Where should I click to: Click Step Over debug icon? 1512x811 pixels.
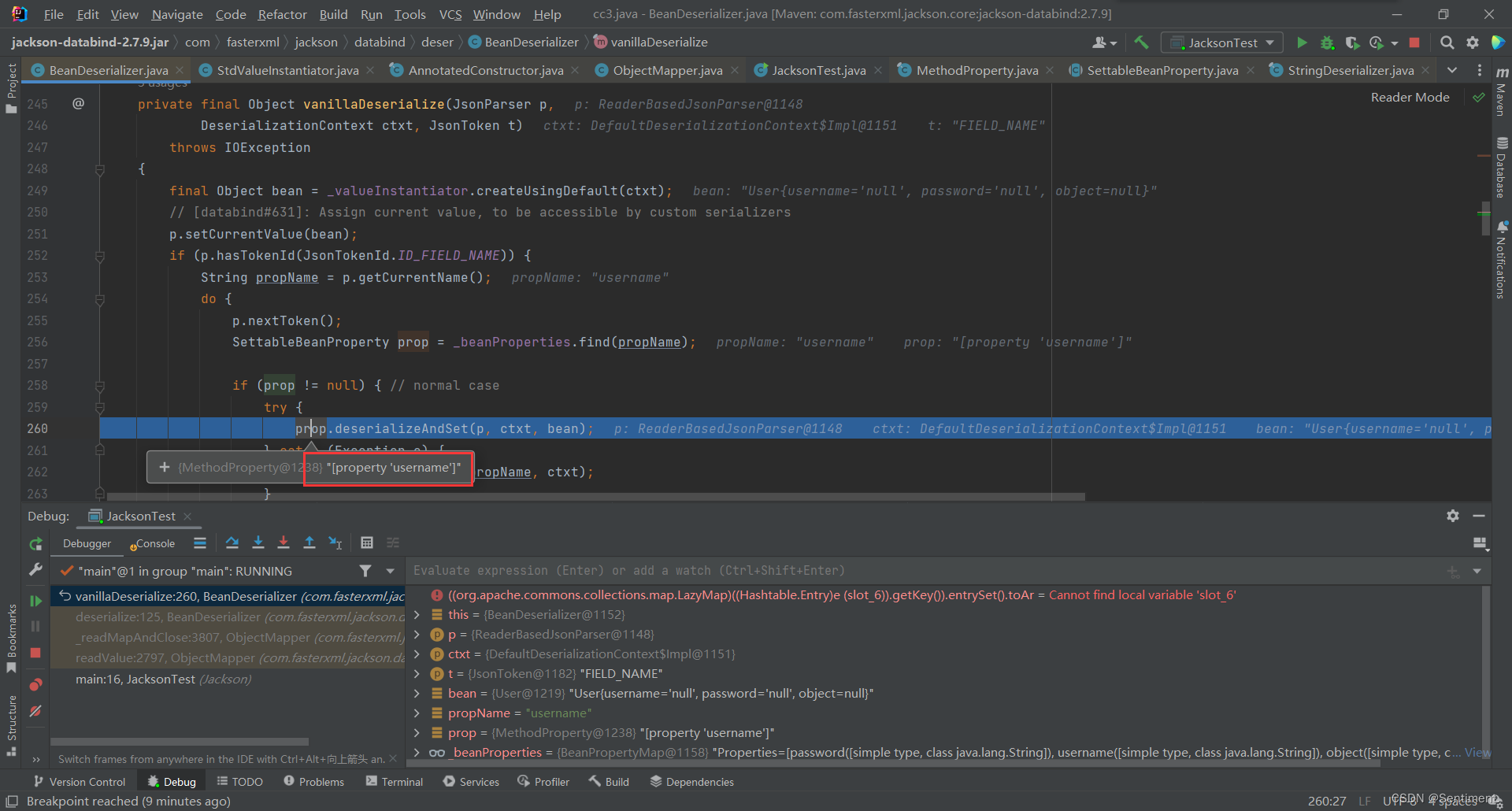(232, 543)
